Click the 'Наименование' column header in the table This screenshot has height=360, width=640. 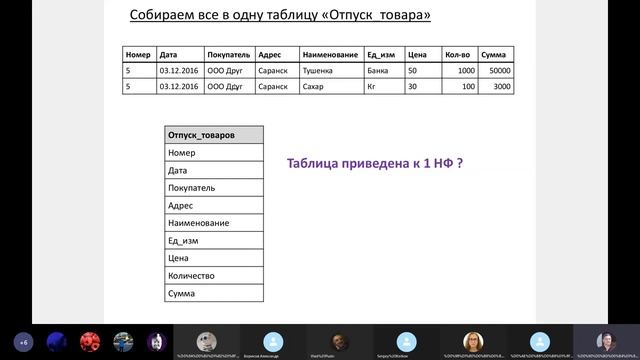pos(331,54)
